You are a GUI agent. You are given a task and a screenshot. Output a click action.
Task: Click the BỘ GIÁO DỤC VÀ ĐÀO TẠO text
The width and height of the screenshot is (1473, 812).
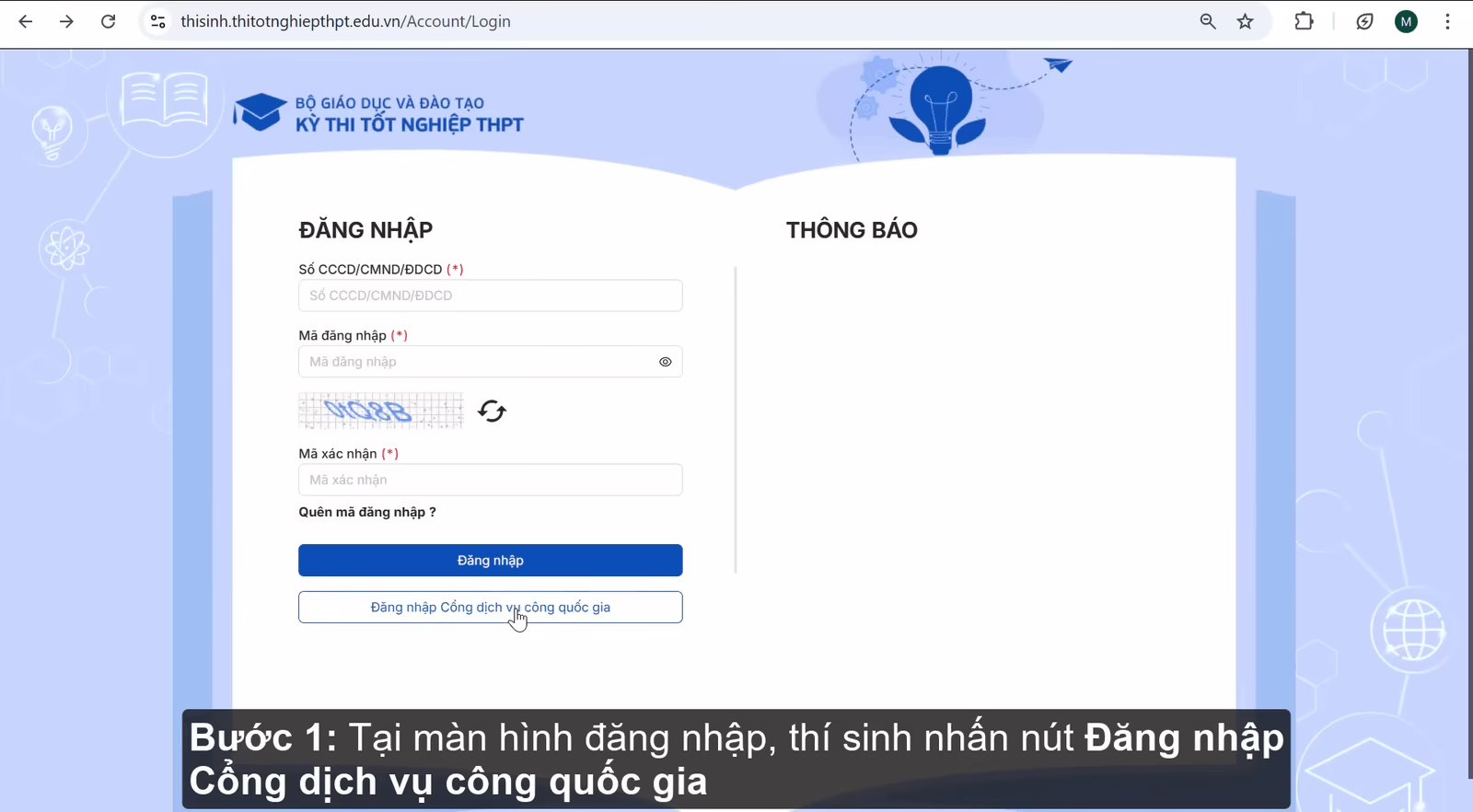pyautogui.click(x=389, y=103)
